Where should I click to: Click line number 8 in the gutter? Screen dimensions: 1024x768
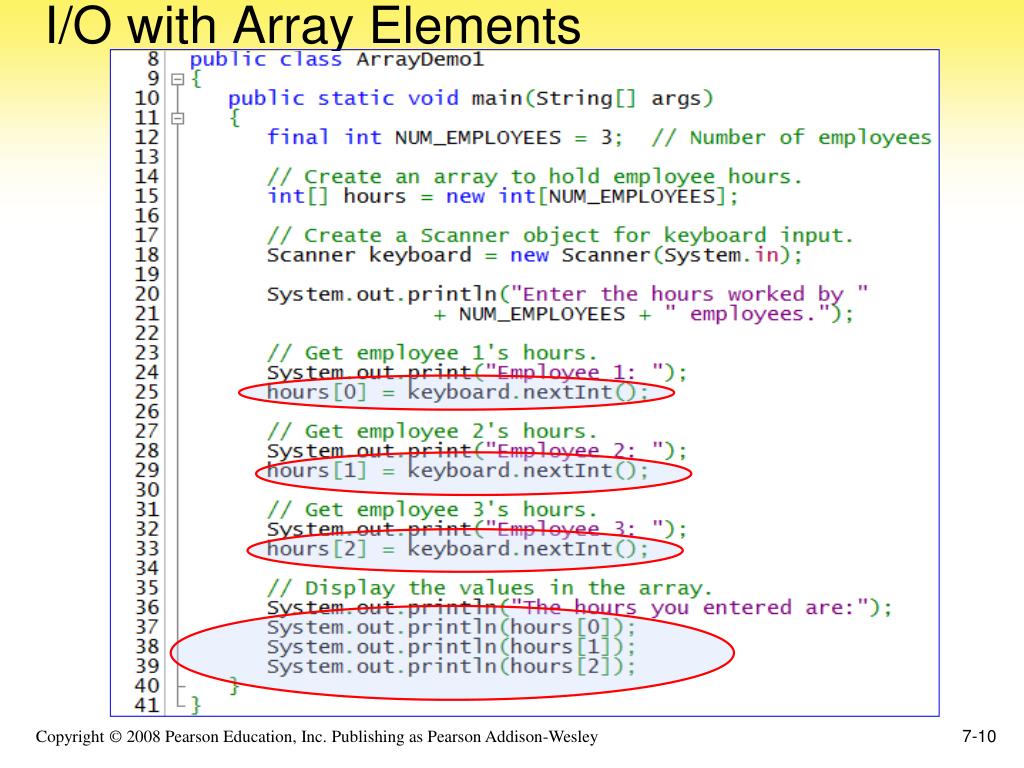[x=153, y=59]
